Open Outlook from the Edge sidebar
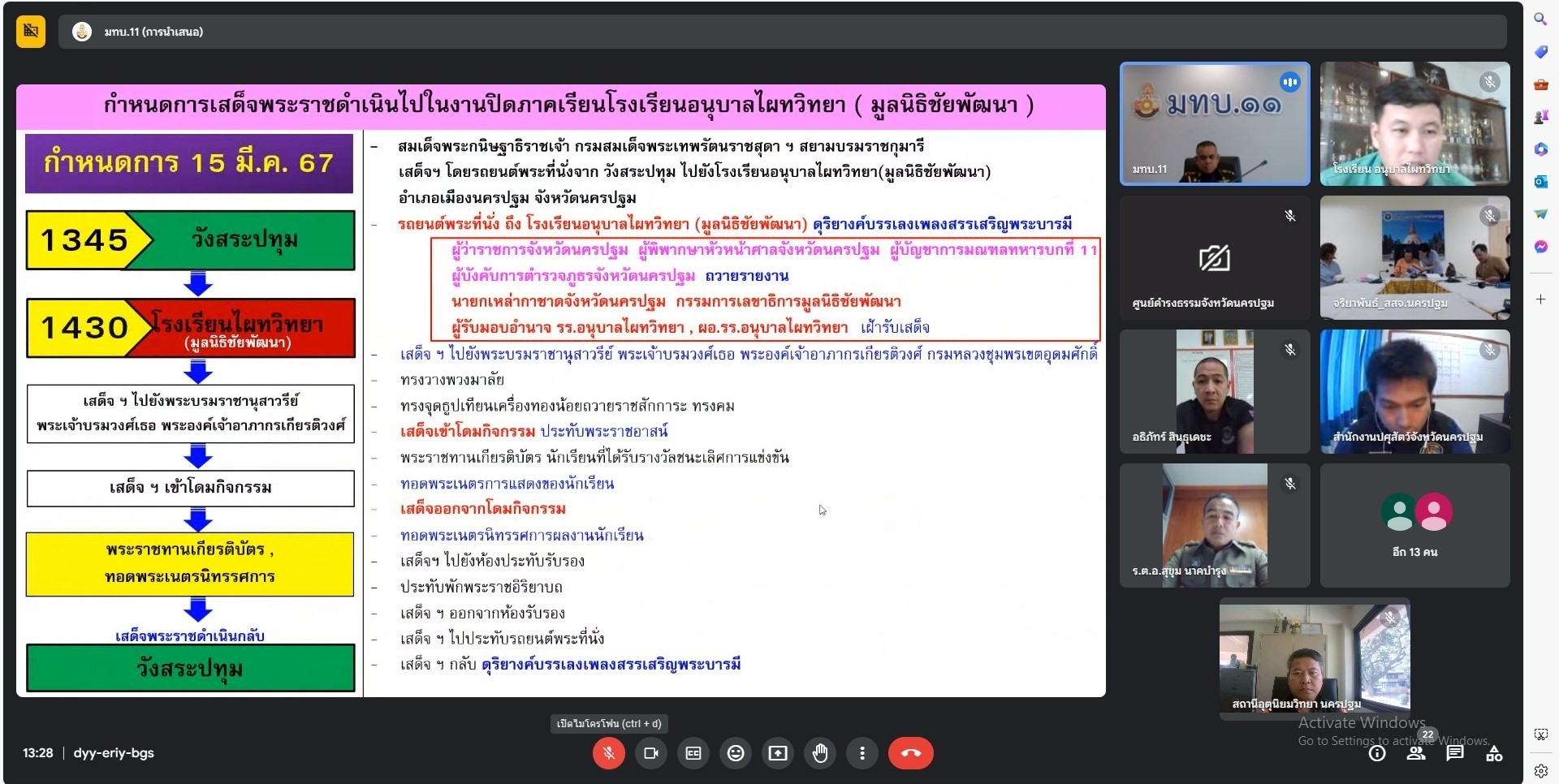This screenshot has height=784, width=1559. [1540, 182]
